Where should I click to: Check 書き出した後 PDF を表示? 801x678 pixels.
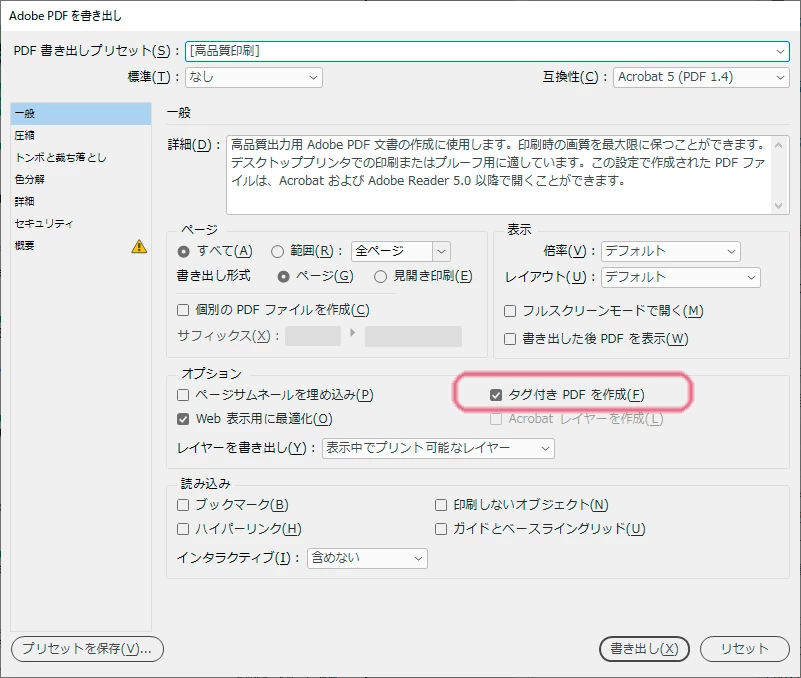pyautogui.click(x=510, y=339)
